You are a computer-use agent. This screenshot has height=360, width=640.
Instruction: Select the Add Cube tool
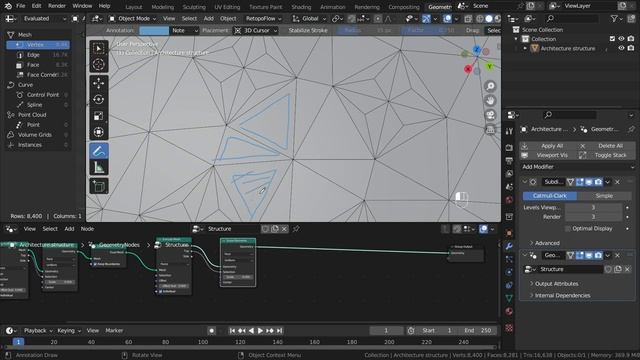98,186
